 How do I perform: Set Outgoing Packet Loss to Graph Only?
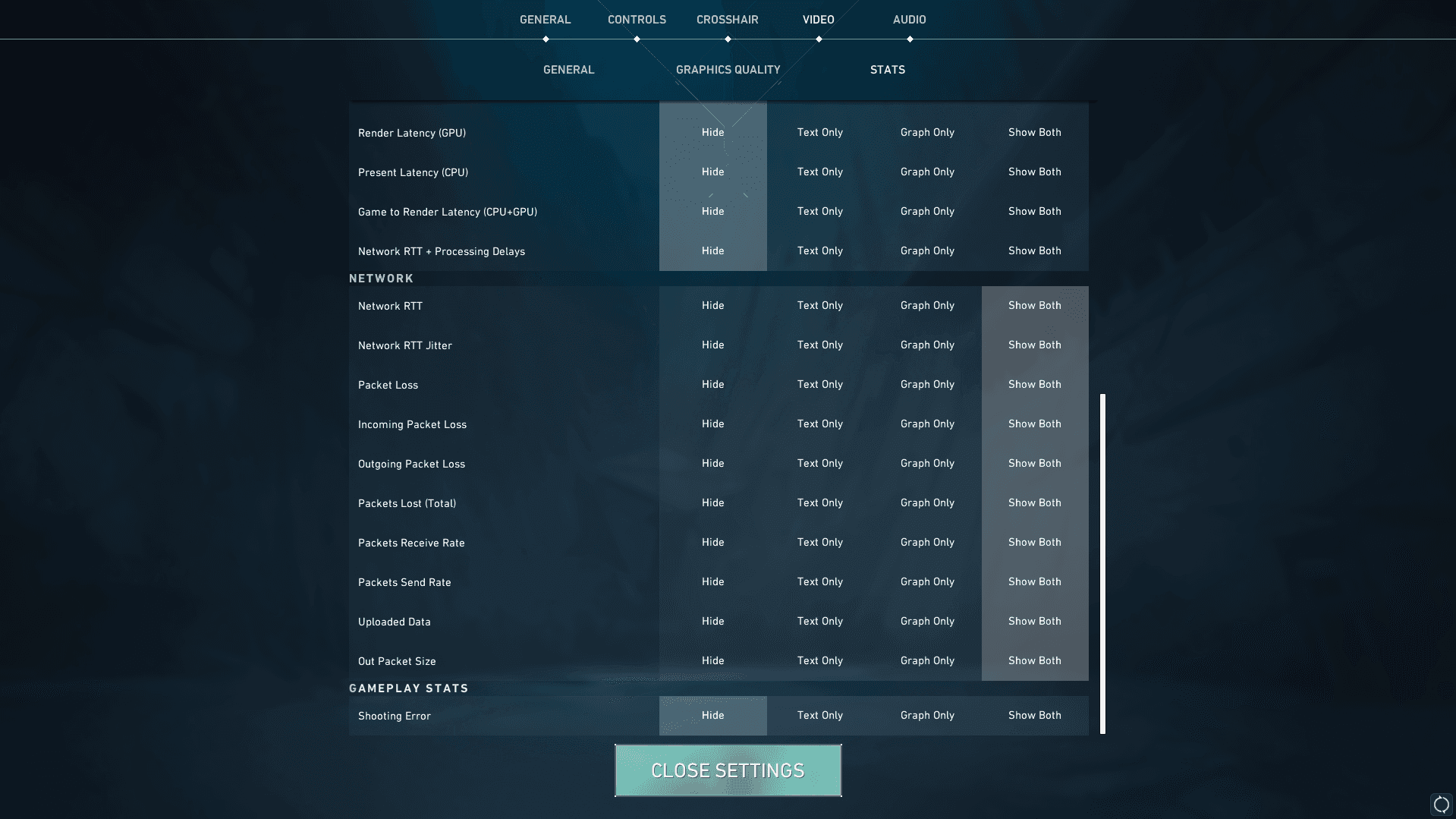tap(927, 464)
